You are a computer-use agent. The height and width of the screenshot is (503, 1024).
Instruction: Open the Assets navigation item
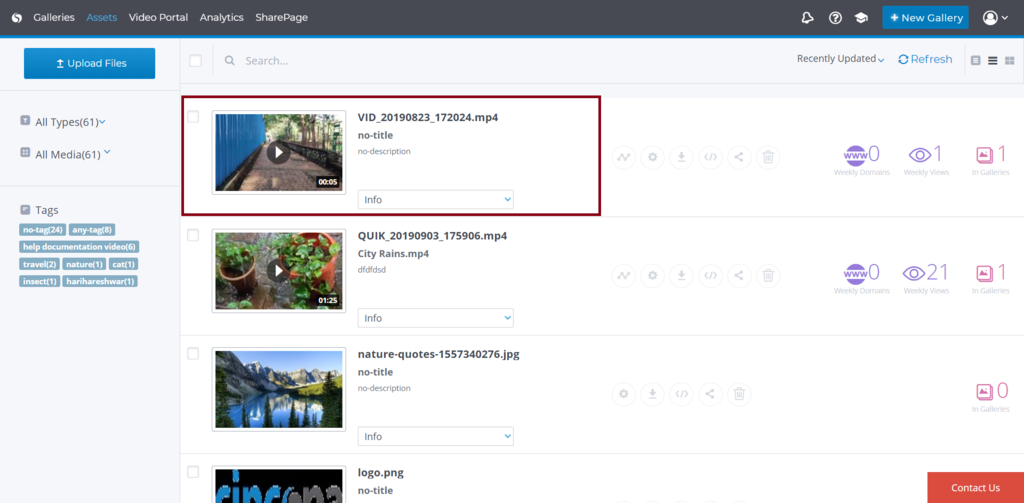point(101,18)
